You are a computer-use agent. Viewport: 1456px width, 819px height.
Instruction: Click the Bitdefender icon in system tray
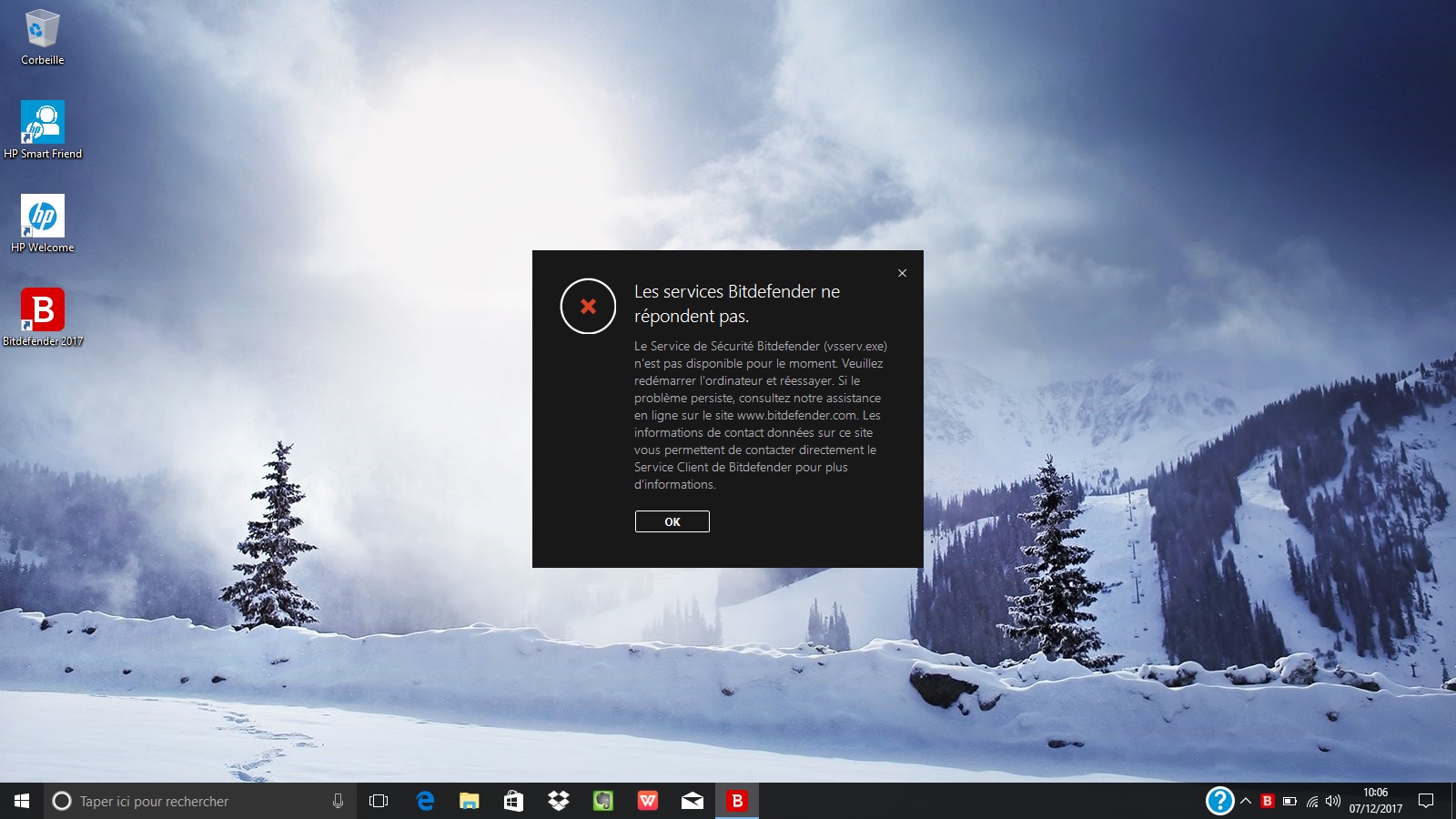pos(1267,801)
